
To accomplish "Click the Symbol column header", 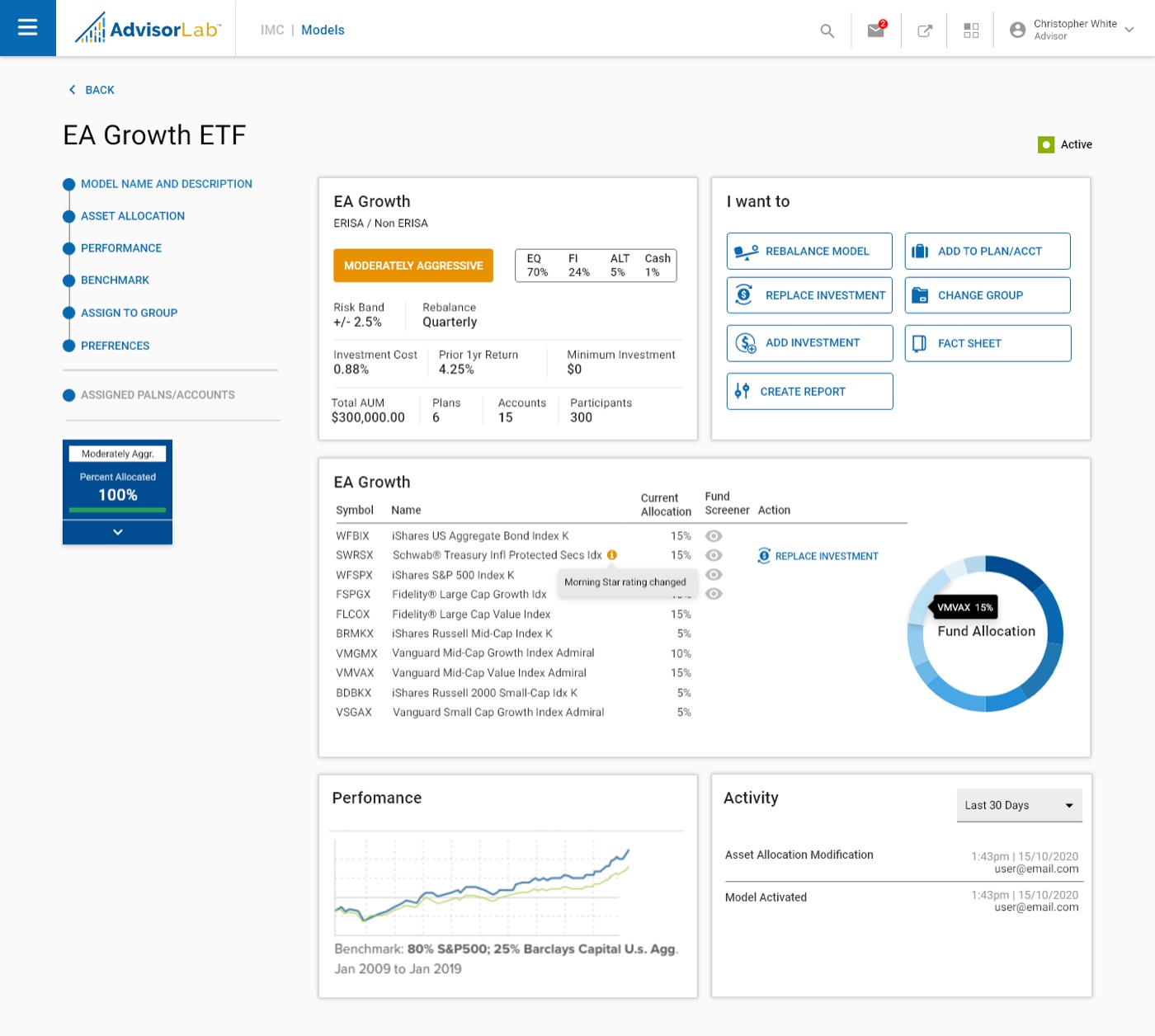I will [x=355, y=511].
